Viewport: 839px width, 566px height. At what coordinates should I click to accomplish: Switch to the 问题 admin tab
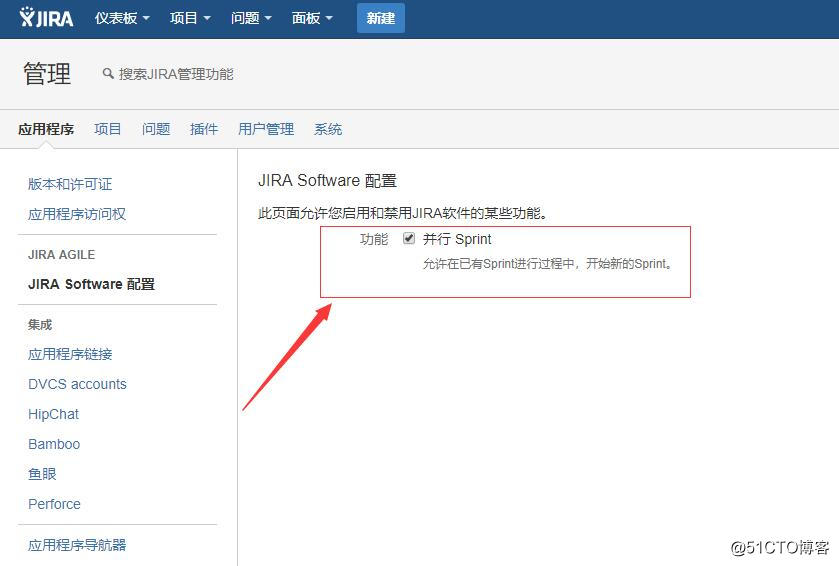(156, 129)
